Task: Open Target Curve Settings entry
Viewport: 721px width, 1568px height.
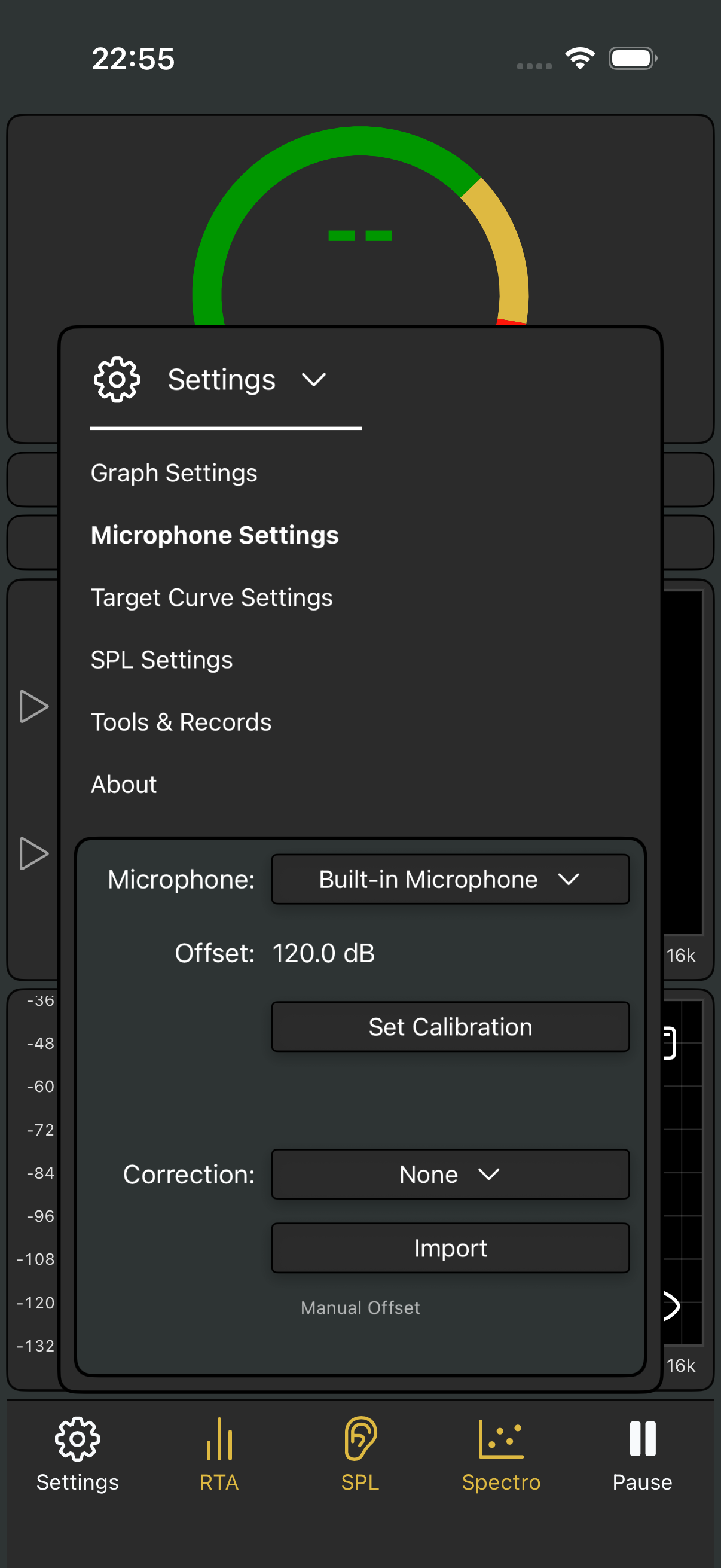Action: (212, 598)
